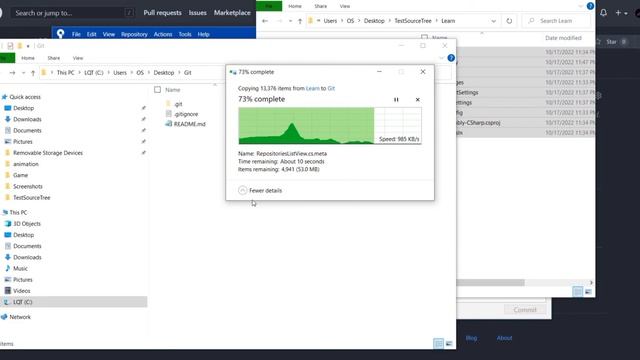Open Removable Storage Devices
The image size is (640, 360).
[47, 153]
